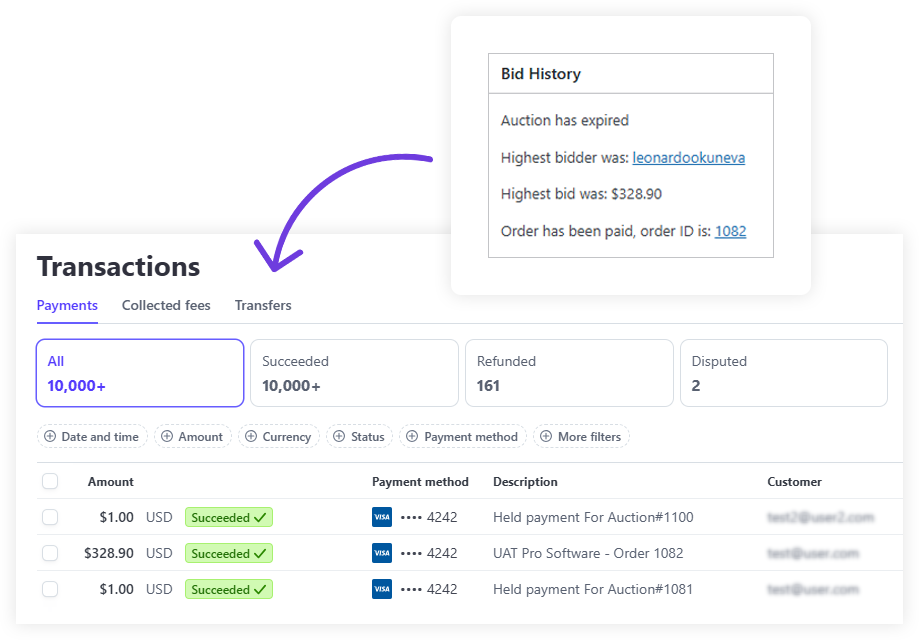Switch to the Transfers tab

(x=263, y=305)
